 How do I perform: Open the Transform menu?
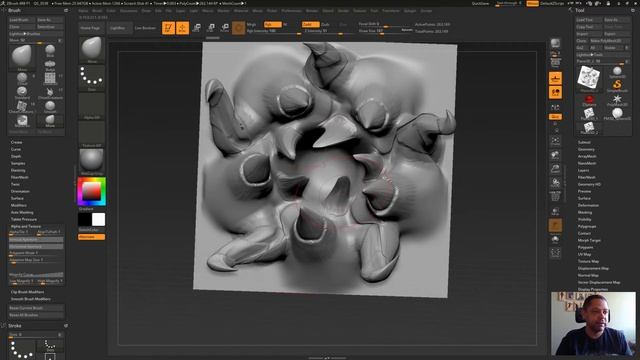pyautogui.click(x=391, y=11)
